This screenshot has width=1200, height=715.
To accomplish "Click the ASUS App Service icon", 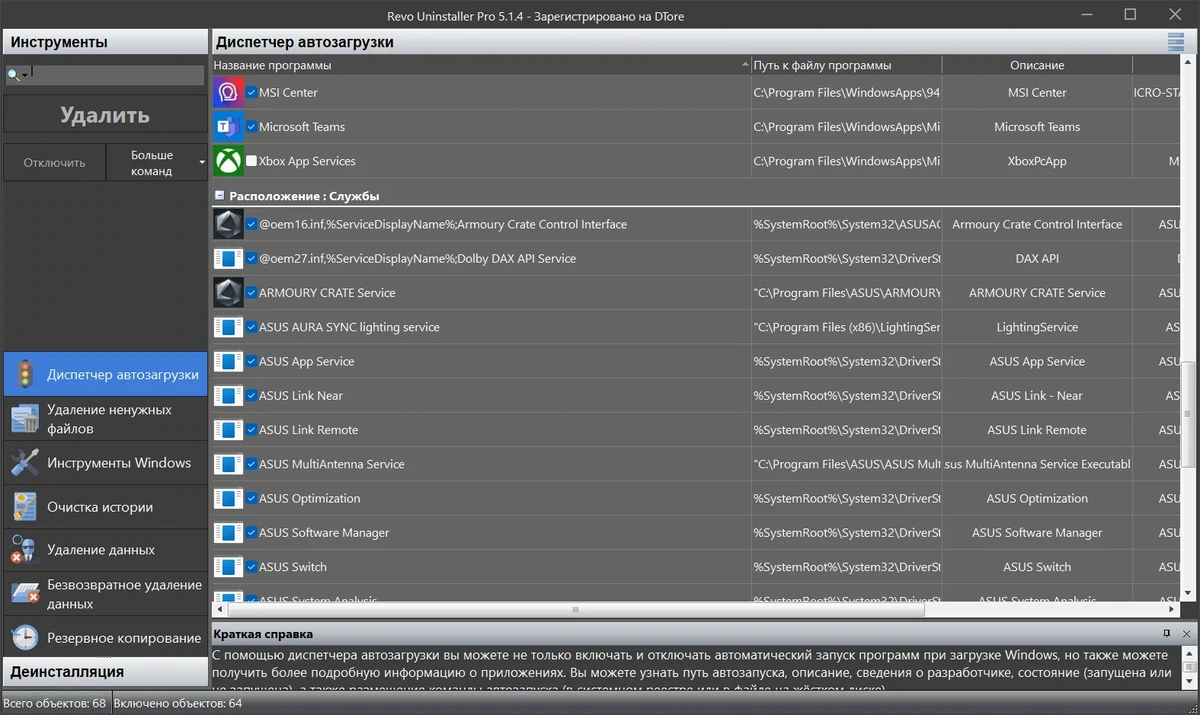I will coord(228,361).
